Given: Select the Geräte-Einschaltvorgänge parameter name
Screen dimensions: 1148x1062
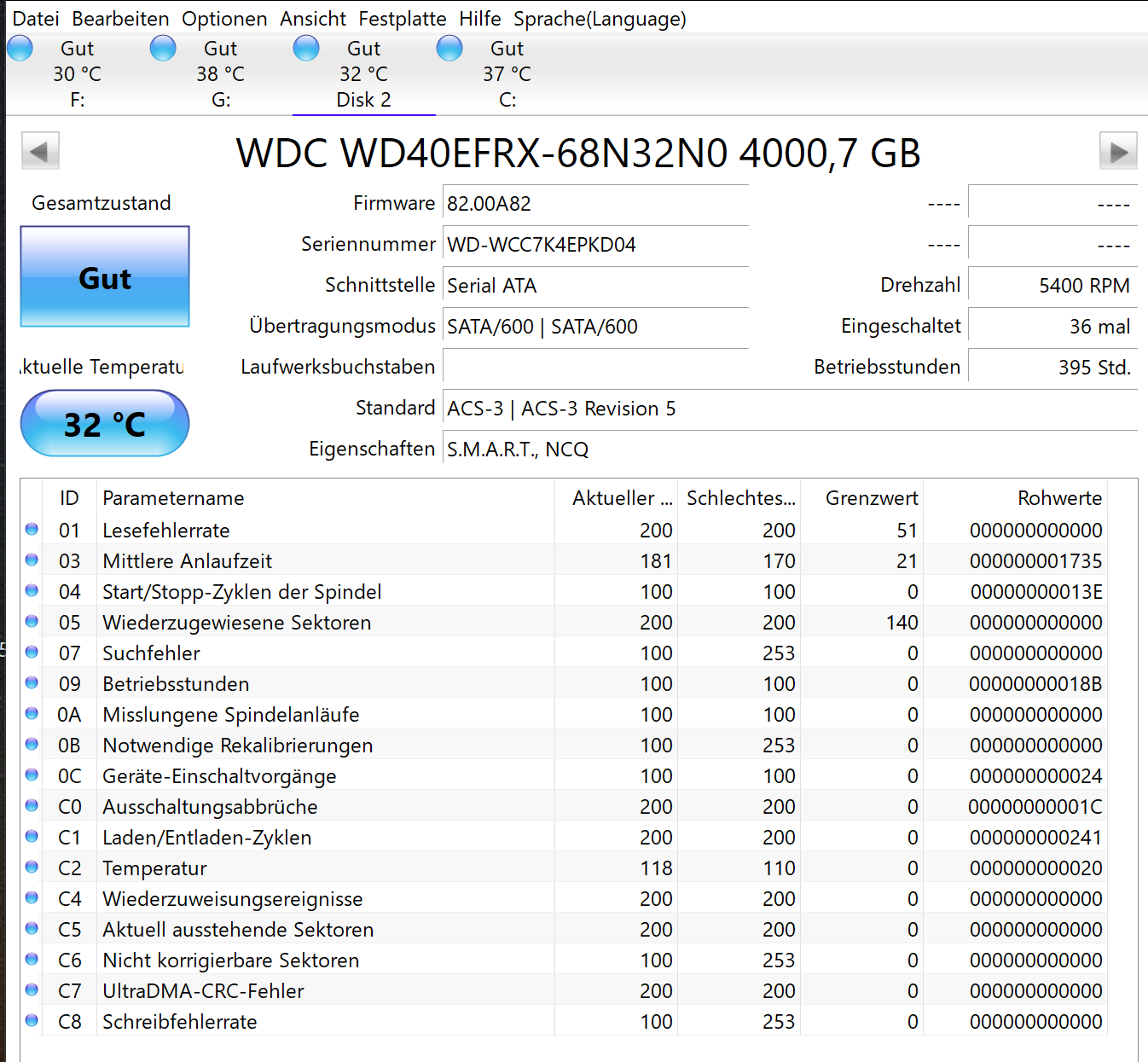Looking at the screenshot, I should [x=219, y=776].
